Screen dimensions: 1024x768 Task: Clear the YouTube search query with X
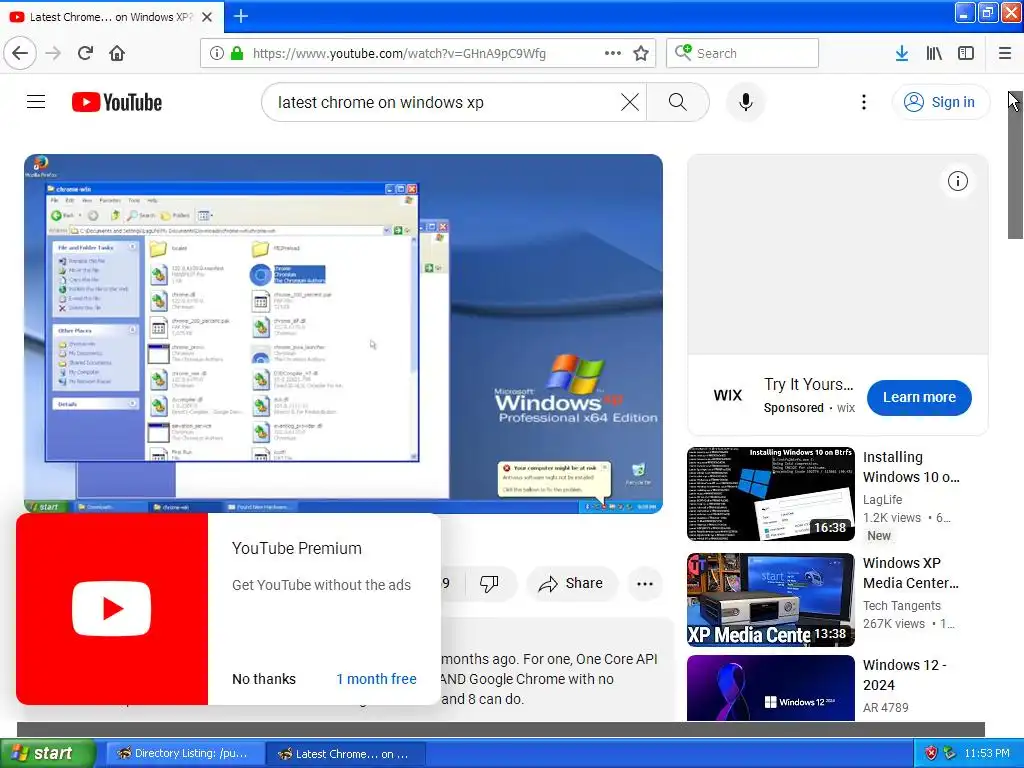pyautogui.click(x=630, y=102)
